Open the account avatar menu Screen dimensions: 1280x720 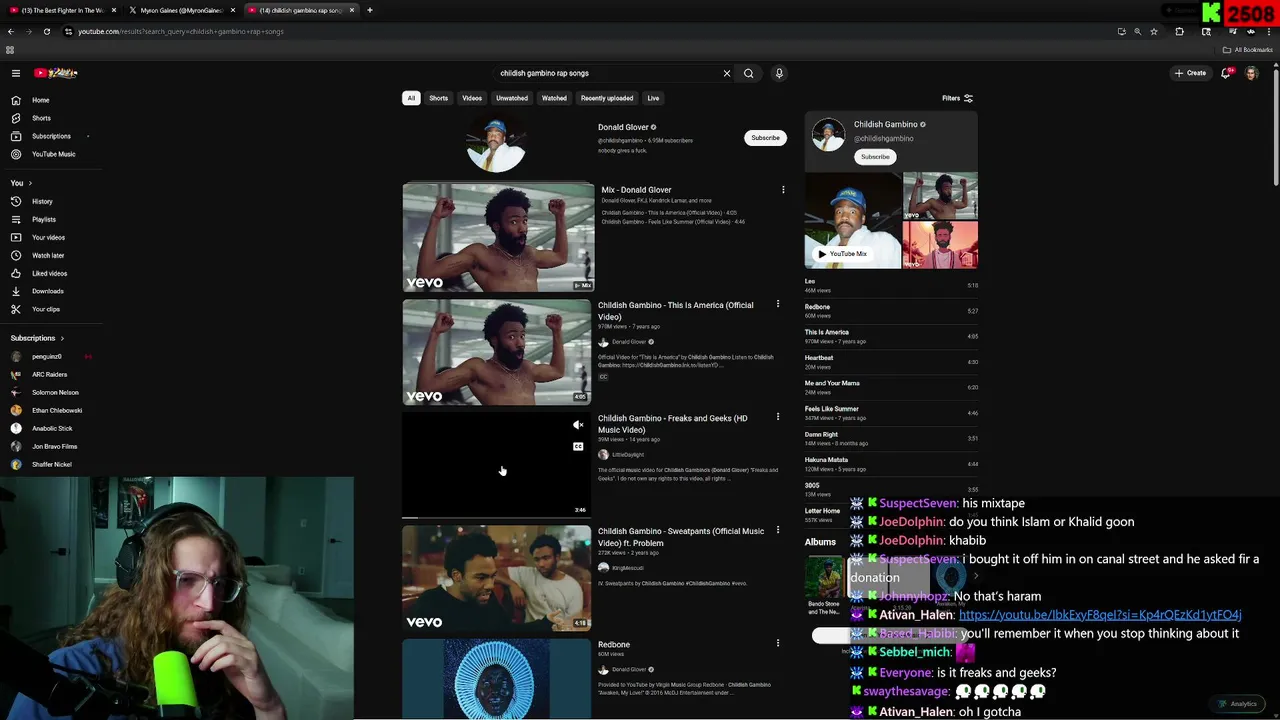(x=1251, y=73)
